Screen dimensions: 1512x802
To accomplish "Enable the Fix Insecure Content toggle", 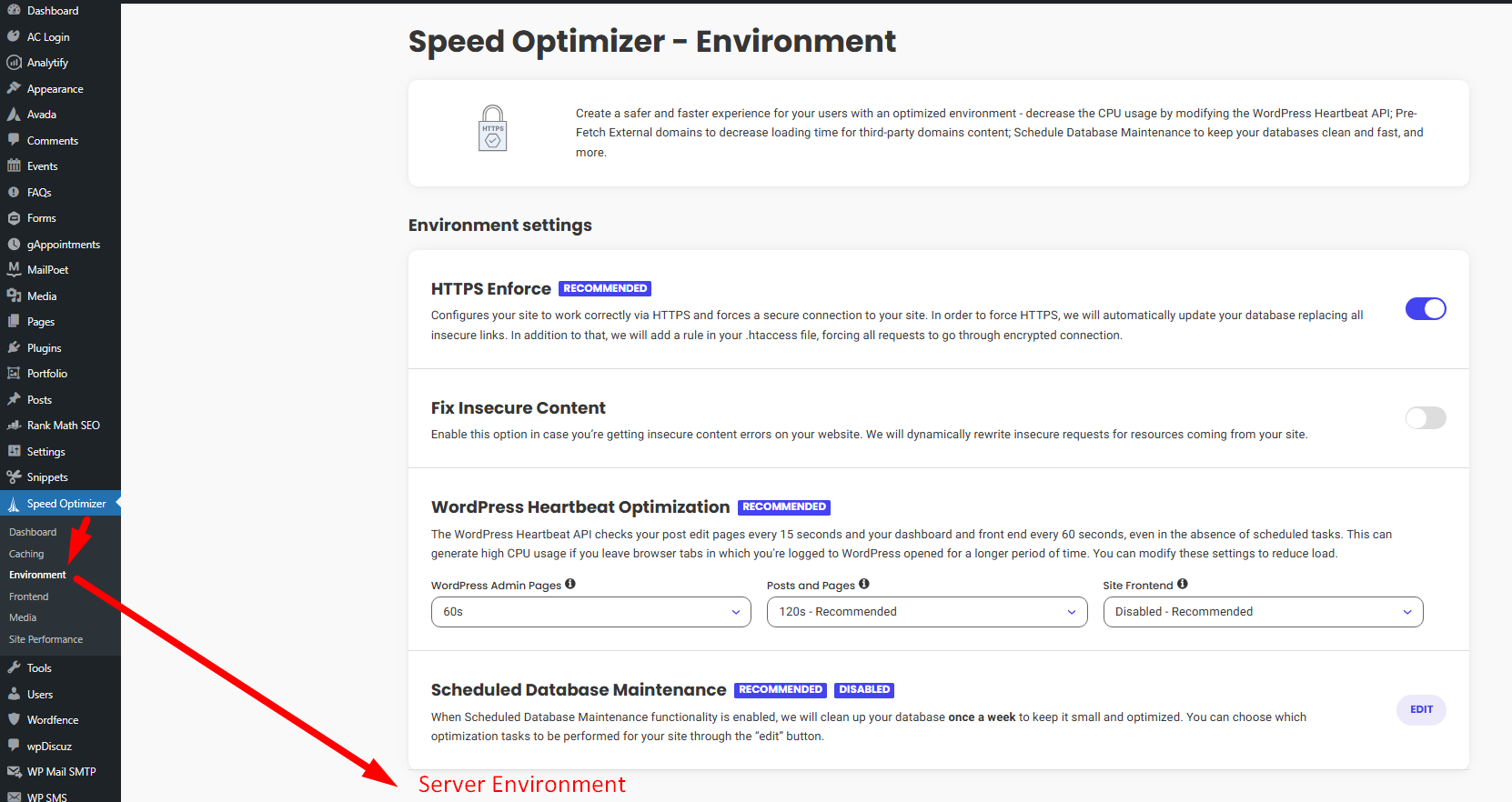I will pos(1426,417).
